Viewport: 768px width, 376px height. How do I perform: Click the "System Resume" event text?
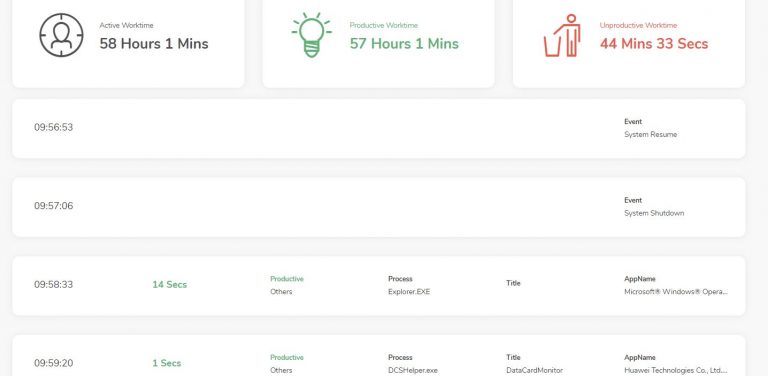point(650,135)
